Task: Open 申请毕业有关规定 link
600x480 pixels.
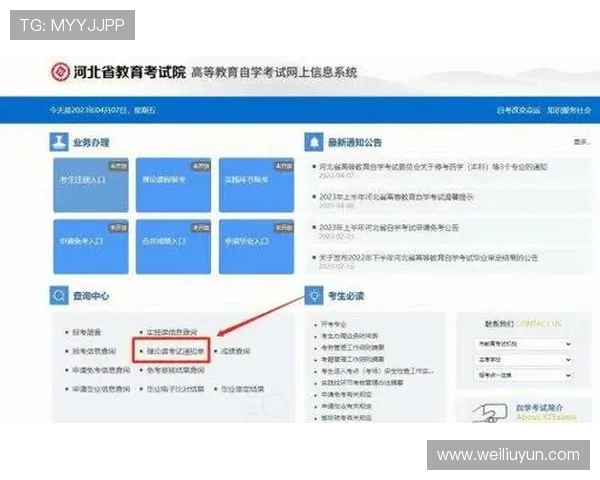Action: (x=347, y=406)
